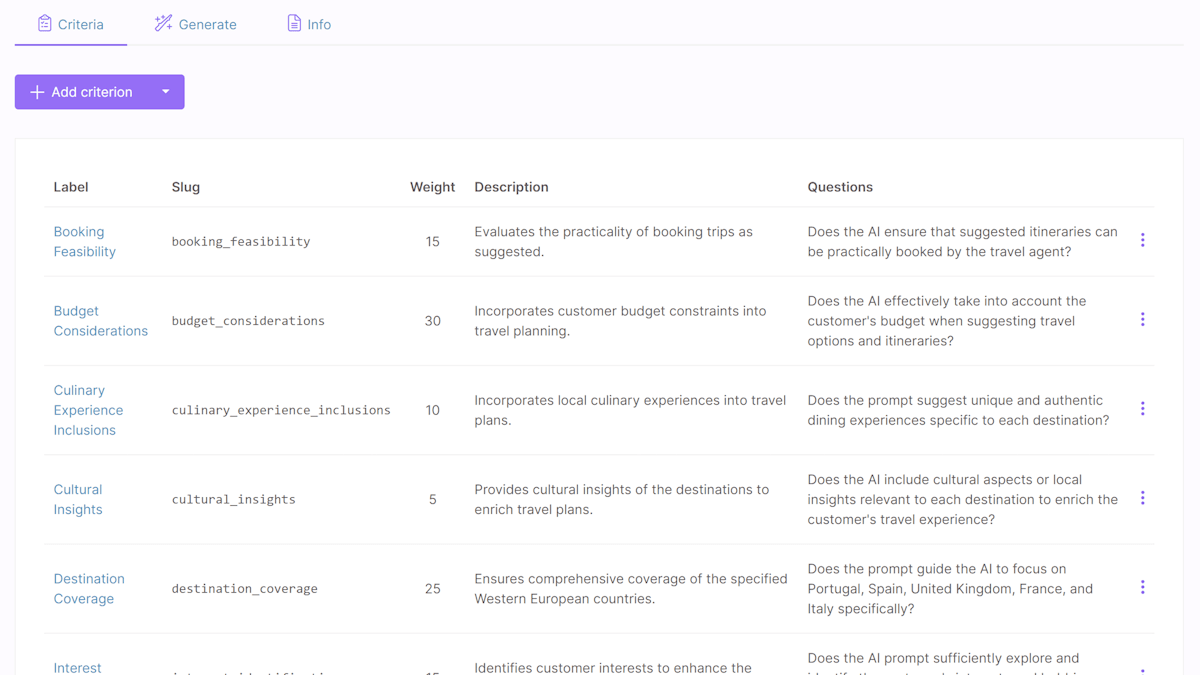Click the Weight column header
The image size is (1200, 675).
(432, 187)
